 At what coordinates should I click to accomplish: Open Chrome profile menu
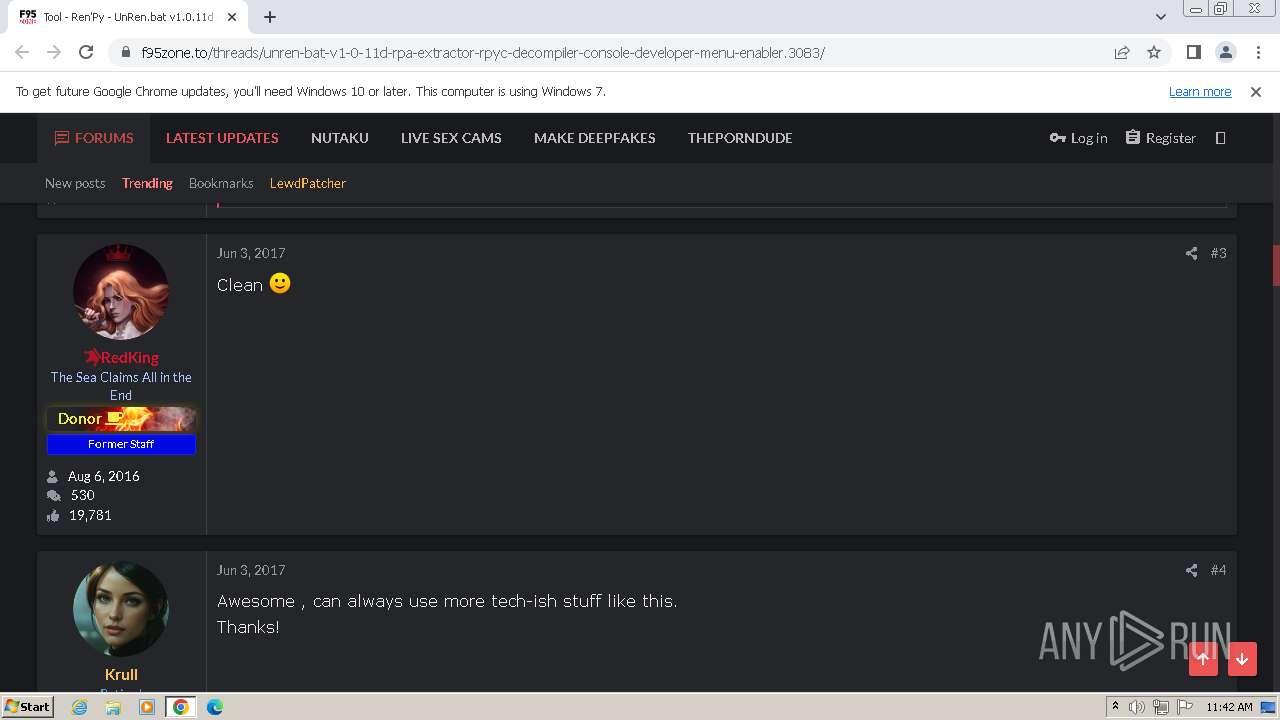[1225, 52]
